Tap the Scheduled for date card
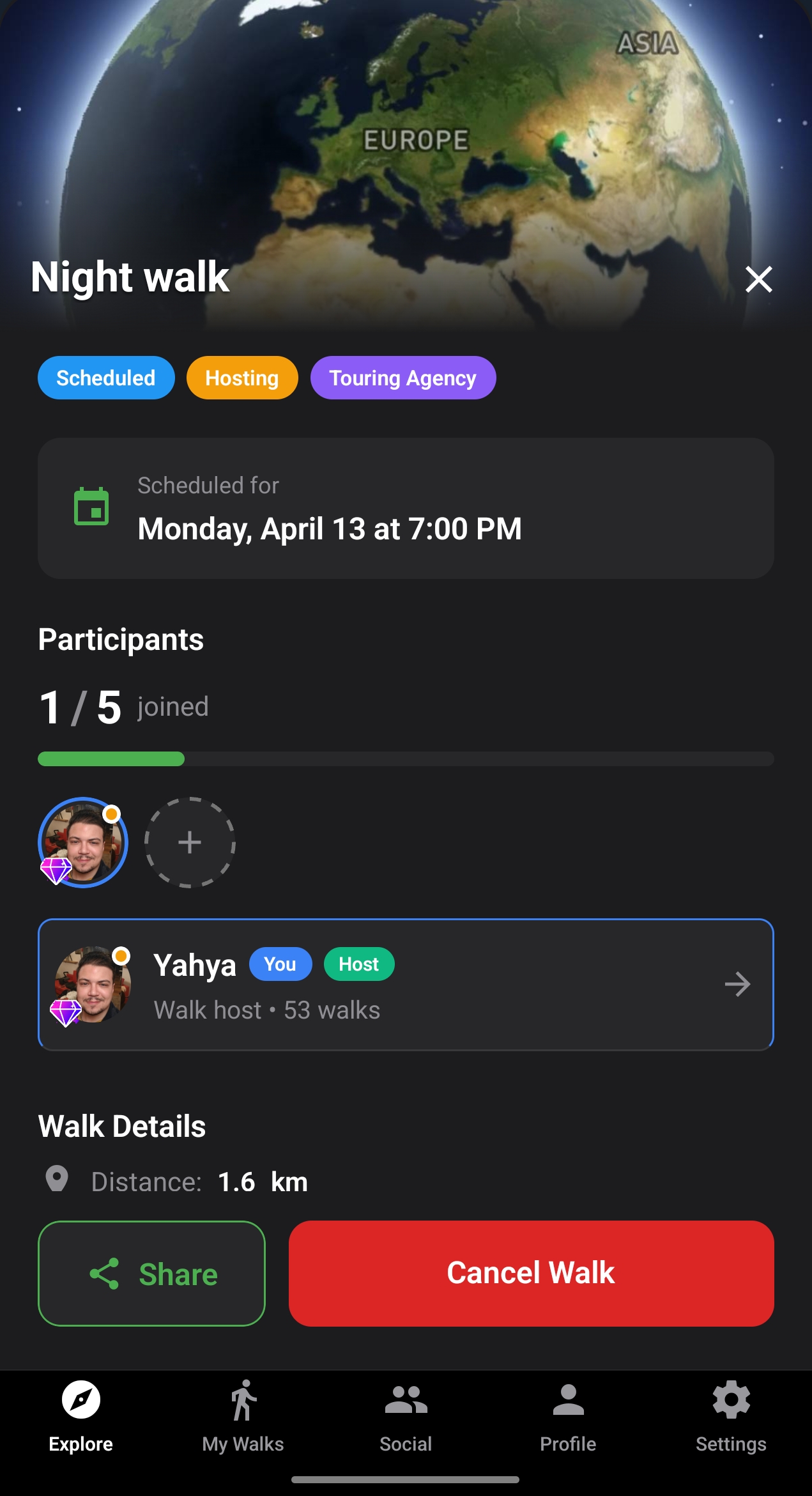Viewport: 812px width, 1496px height. point(406,508)
